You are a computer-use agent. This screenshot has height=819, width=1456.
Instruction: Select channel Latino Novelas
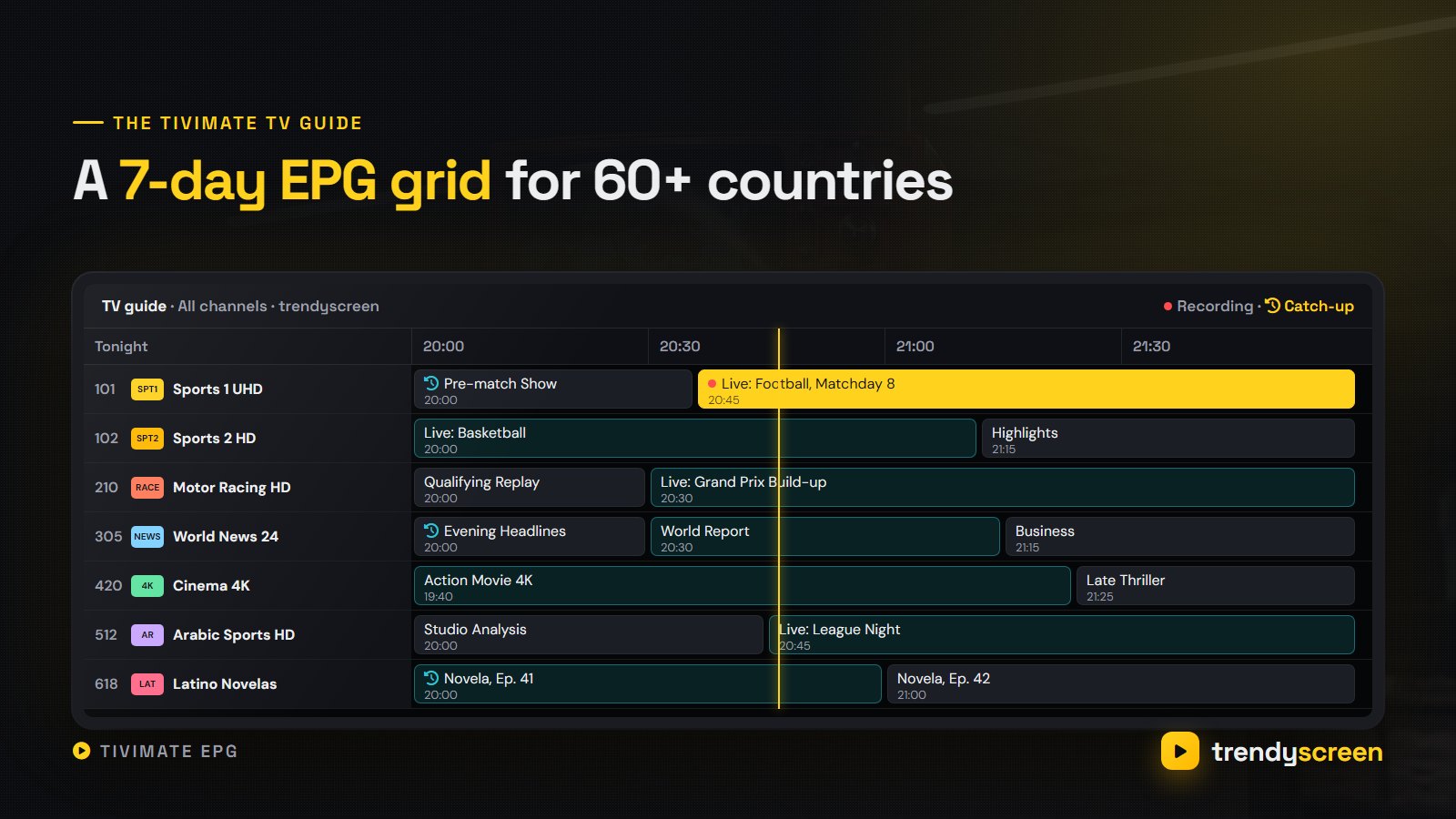[248, 684]
